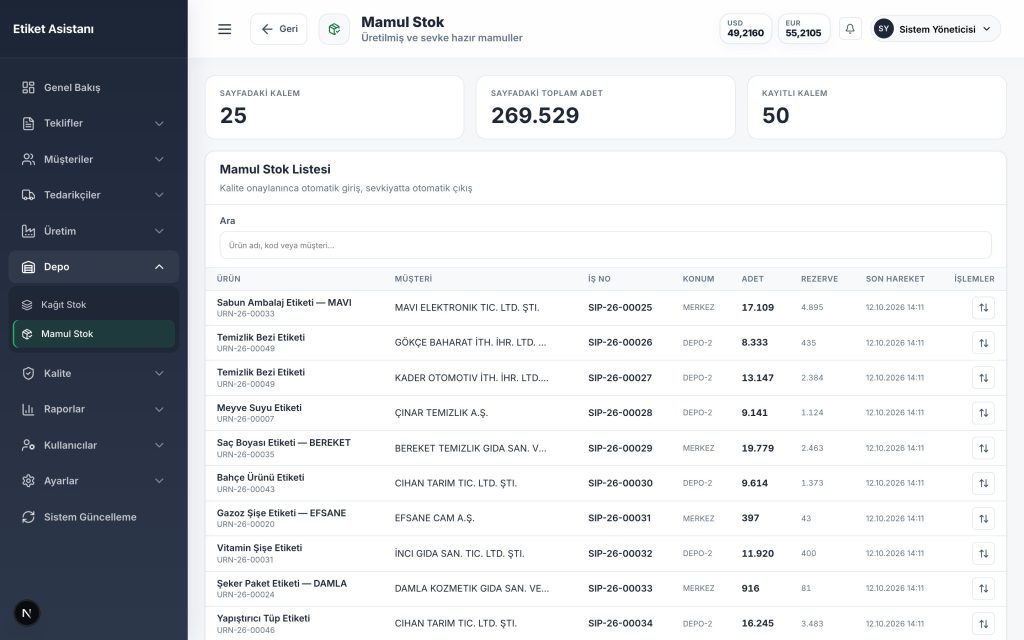Click product name Meyve Suyu Etiketi

[259, 408]
